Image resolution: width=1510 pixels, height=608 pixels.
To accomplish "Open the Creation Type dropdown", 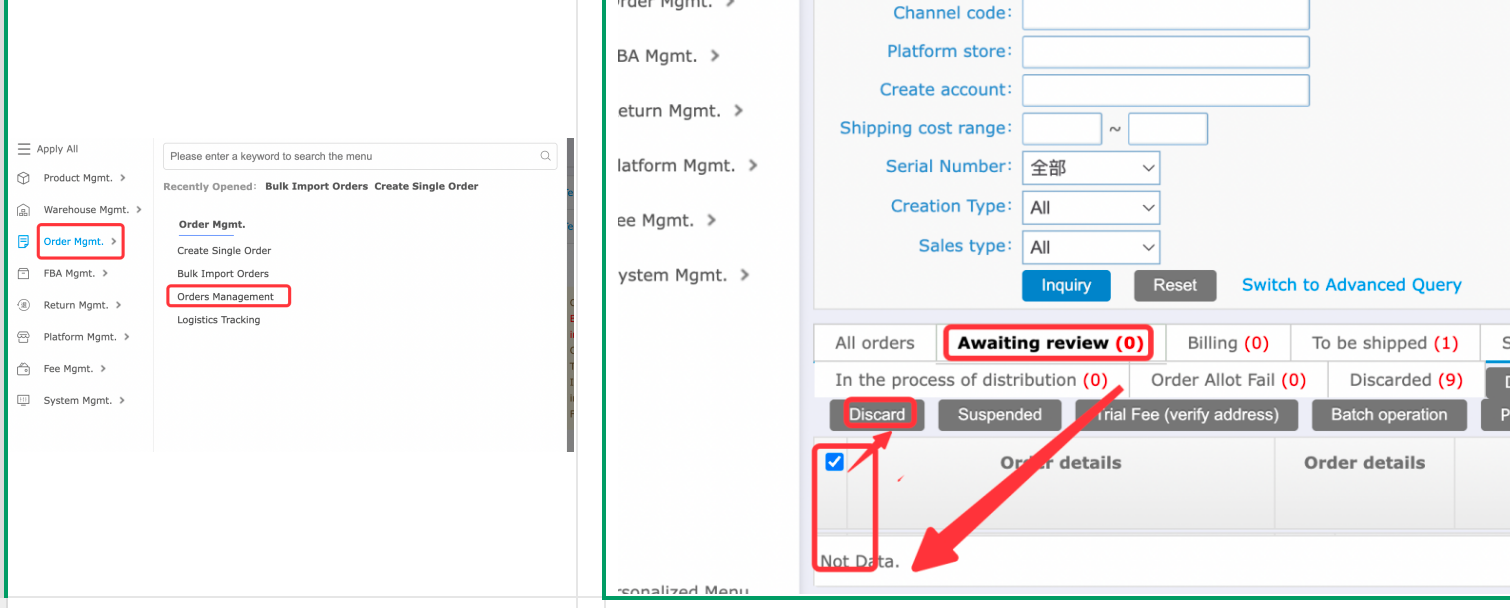I will pos(1090,208).
